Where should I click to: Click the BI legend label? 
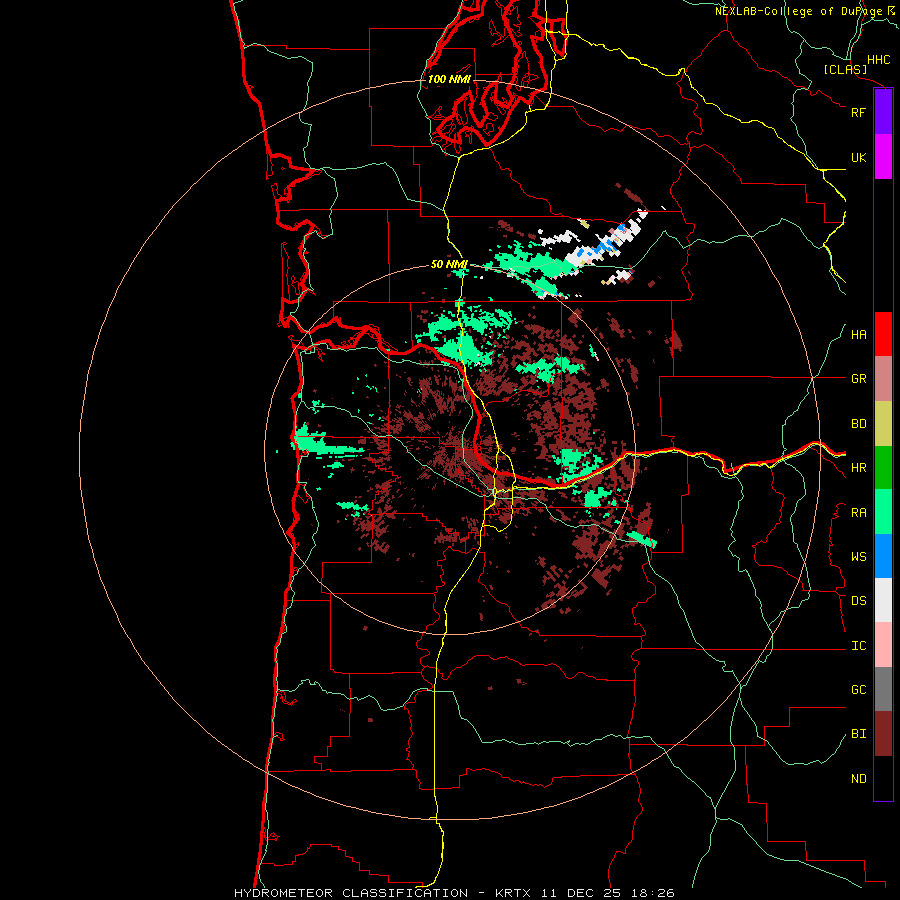coord(858,734)
